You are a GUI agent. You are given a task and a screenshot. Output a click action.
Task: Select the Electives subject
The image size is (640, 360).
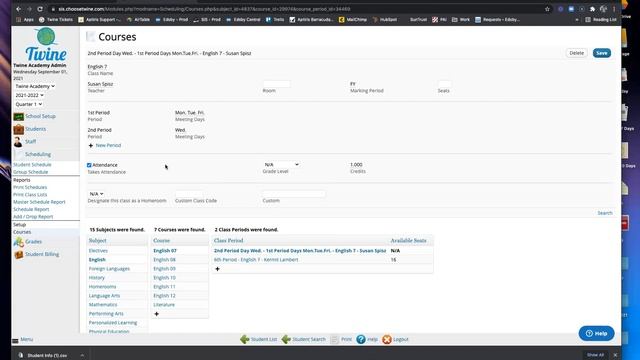tap(98, 251)
